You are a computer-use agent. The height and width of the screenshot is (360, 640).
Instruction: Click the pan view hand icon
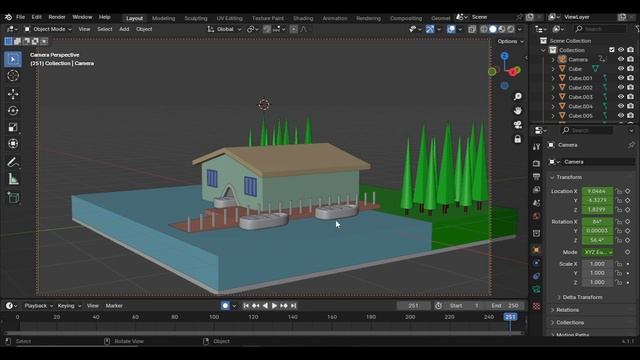click(518, 111)
